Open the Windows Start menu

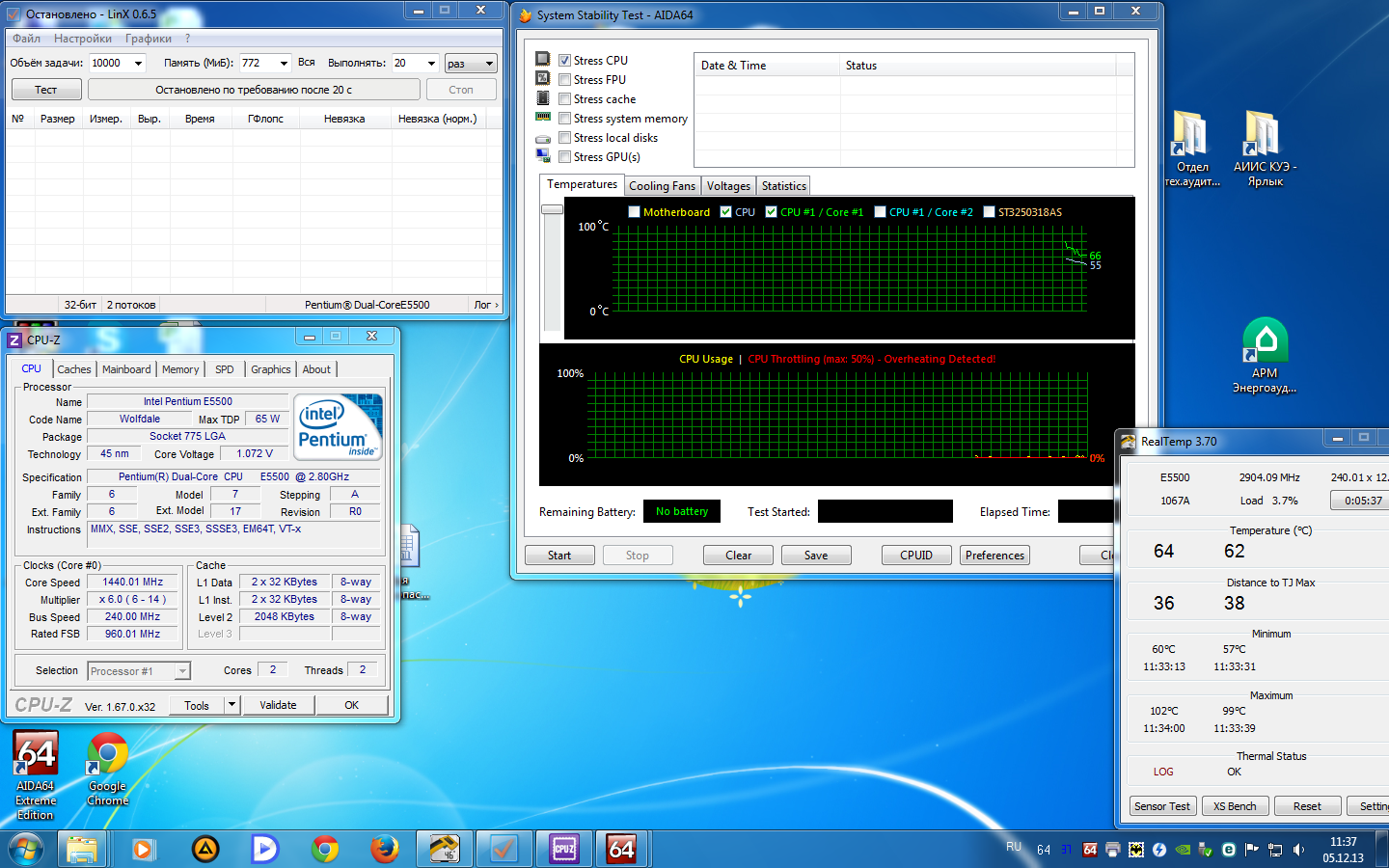(x=26, y=850)
